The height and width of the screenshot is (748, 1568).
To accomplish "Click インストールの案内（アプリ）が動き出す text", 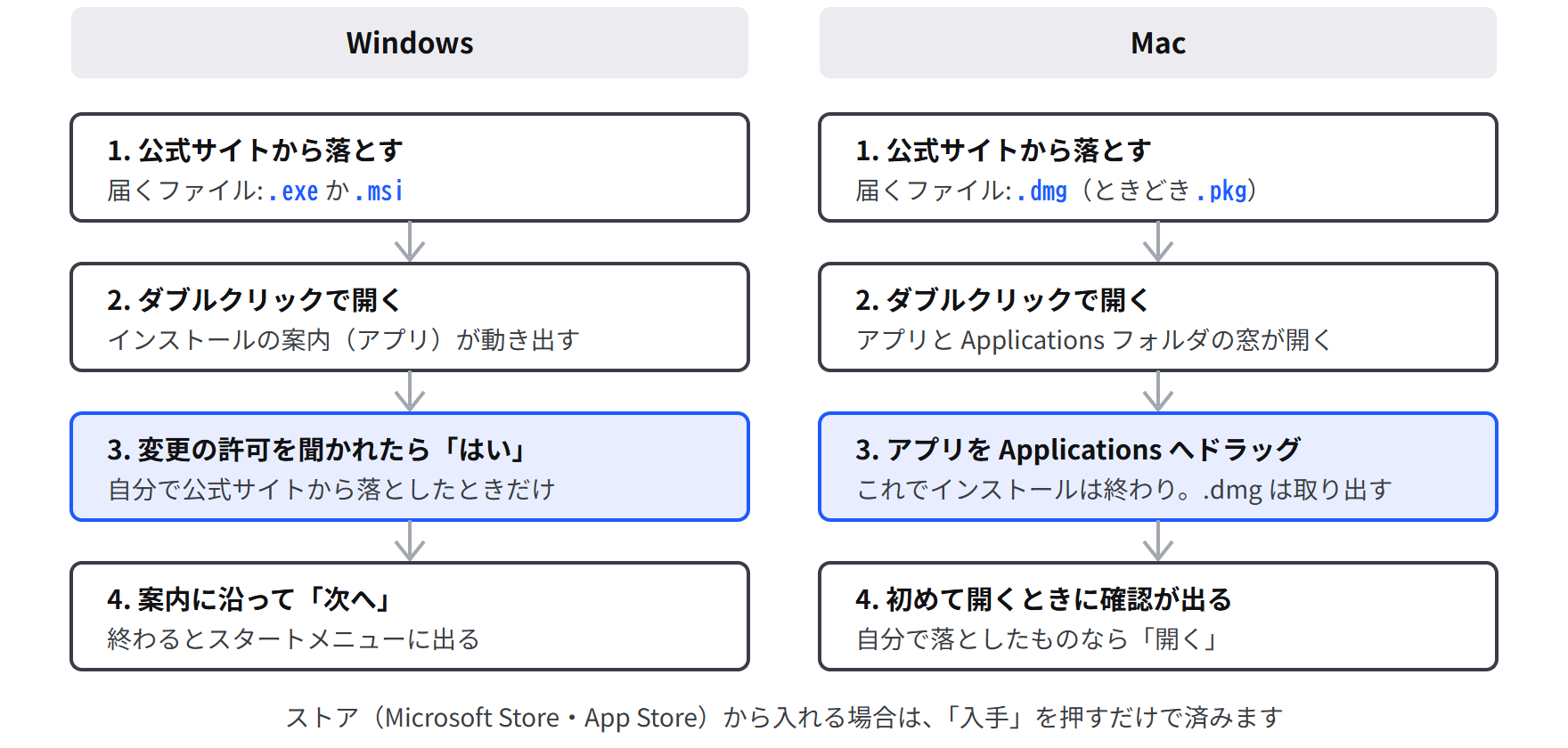I will (x=344, y=340).
